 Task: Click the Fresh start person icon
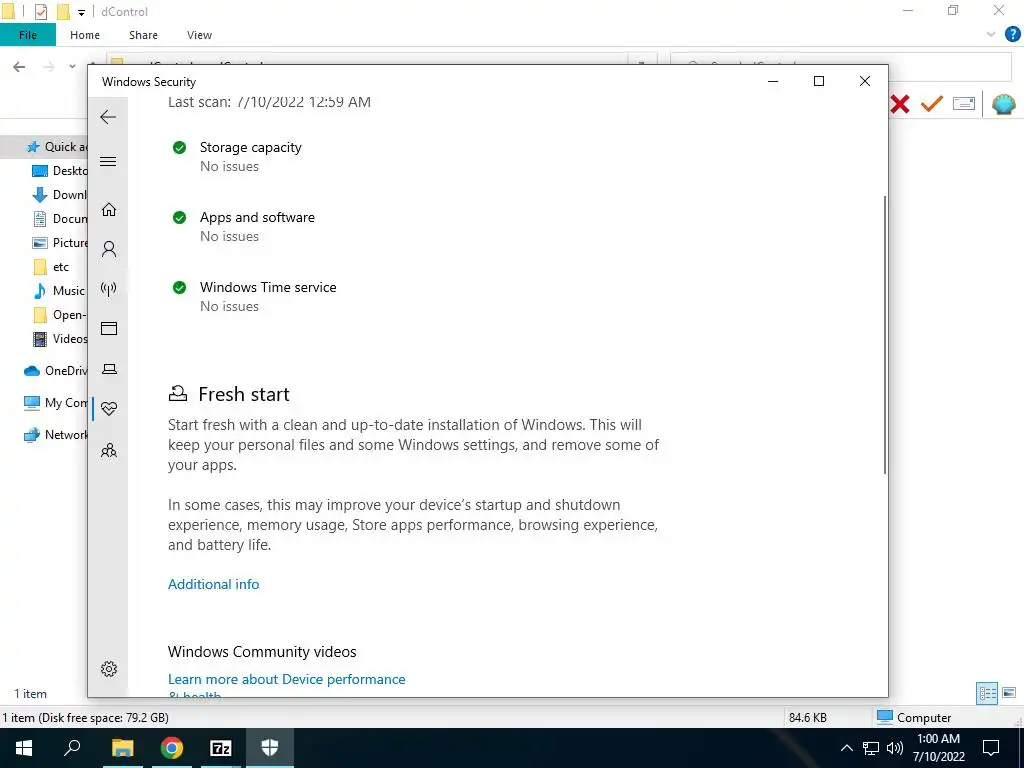178,393
